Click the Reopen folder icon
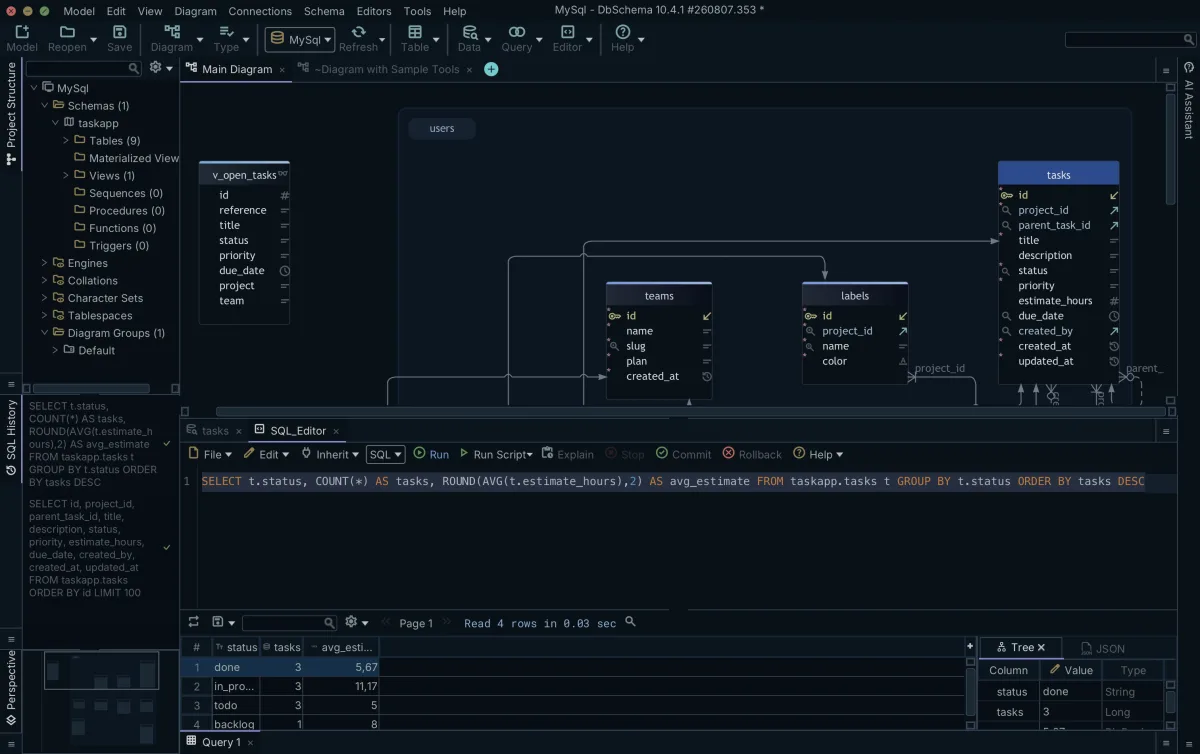1200x754 pixels. coord(67,32)
